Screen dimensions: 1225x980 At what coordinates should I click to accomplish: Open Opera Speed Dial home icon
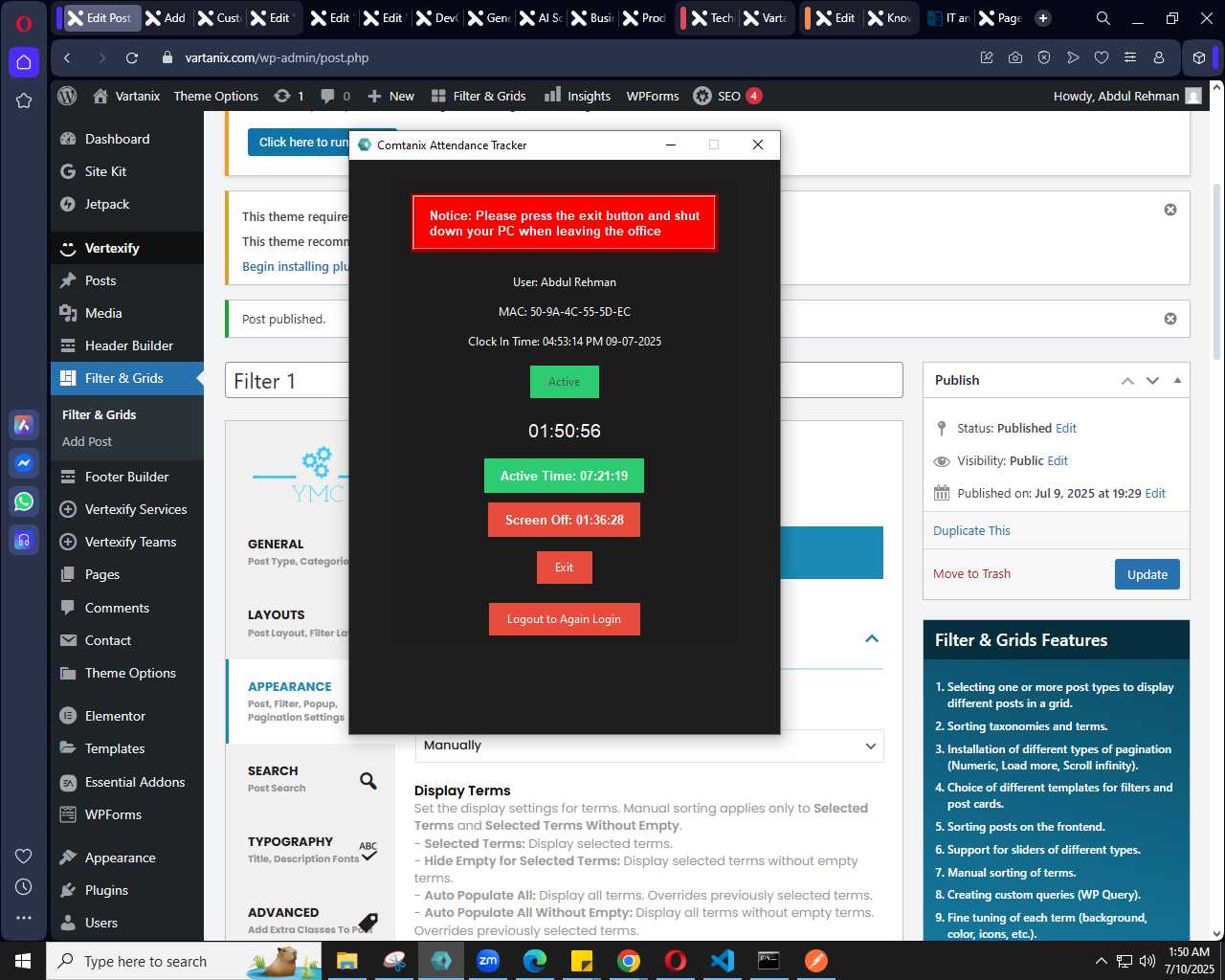point(24,62)
